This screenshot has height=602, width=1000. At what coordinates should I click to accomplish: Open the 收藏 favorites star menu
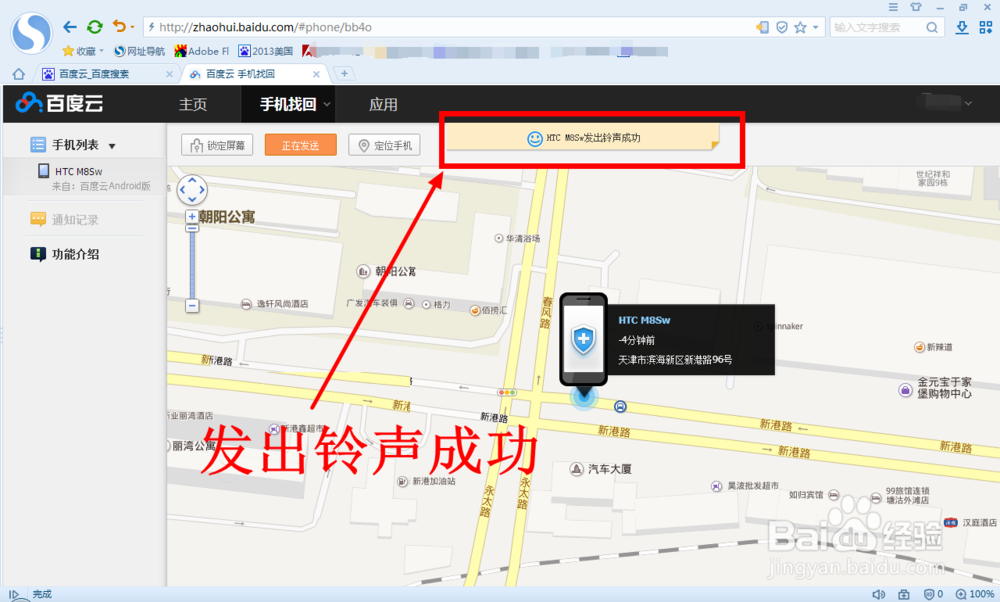click(83, 51)
